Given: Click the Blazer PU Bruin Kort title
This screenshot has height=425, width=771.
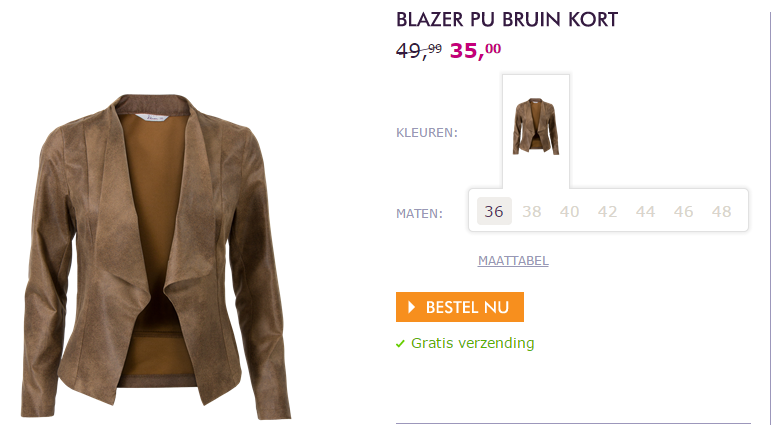Looking at the screenshot, I should 507,20.
